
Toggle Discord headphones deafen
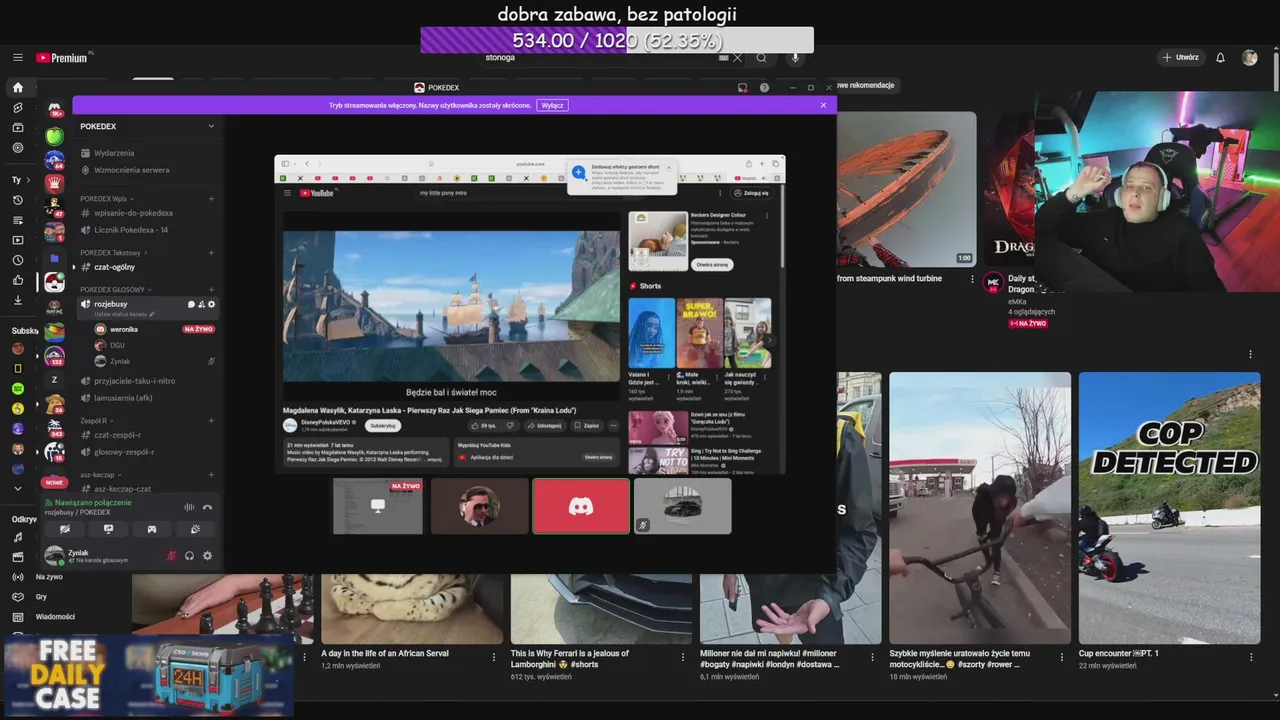pyautogui.click(x=189, y=556)
